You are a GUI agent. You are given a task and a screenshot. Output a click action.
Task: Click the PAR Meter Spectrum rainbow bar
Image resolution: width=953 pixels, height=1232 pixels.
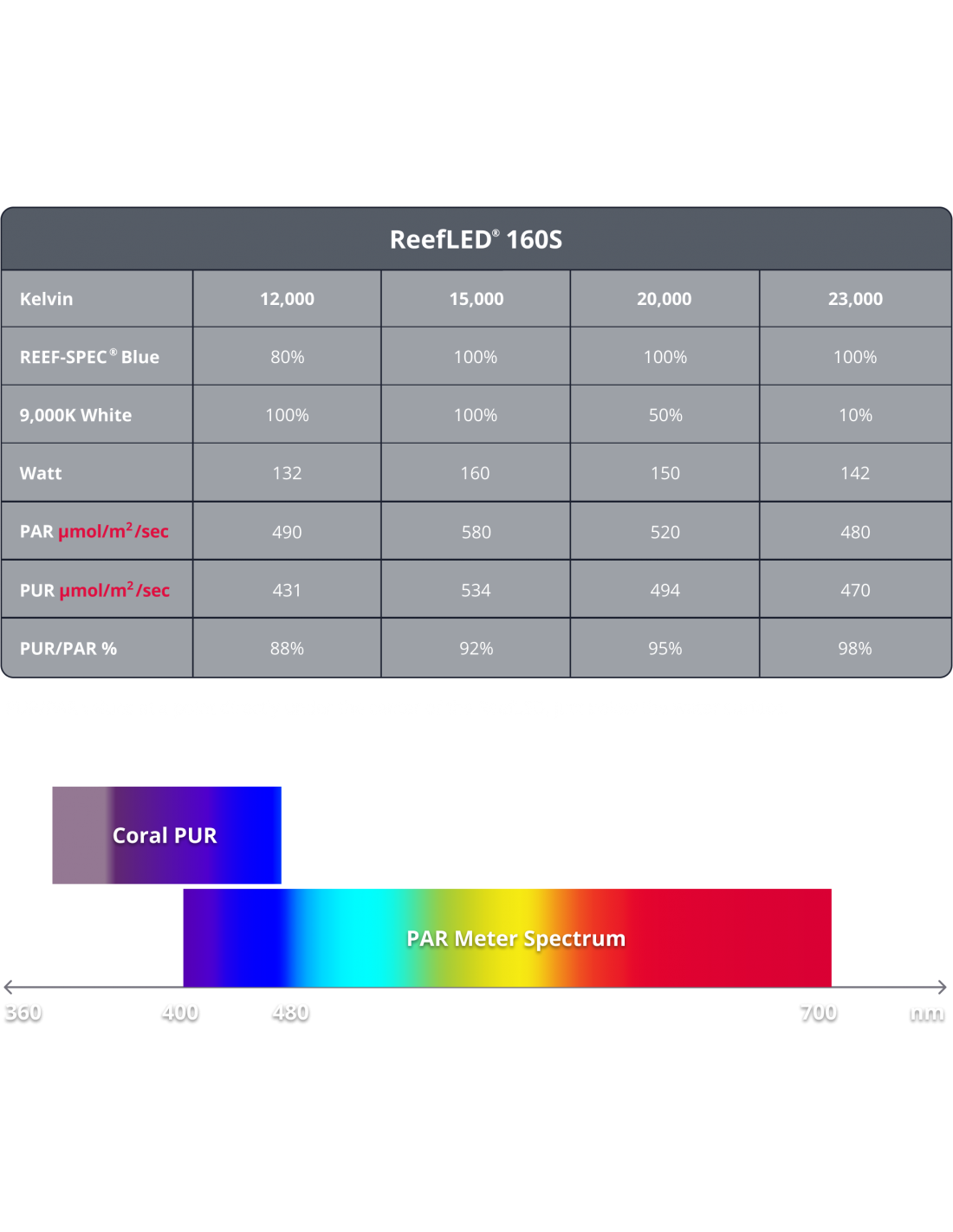click(515, 938)
